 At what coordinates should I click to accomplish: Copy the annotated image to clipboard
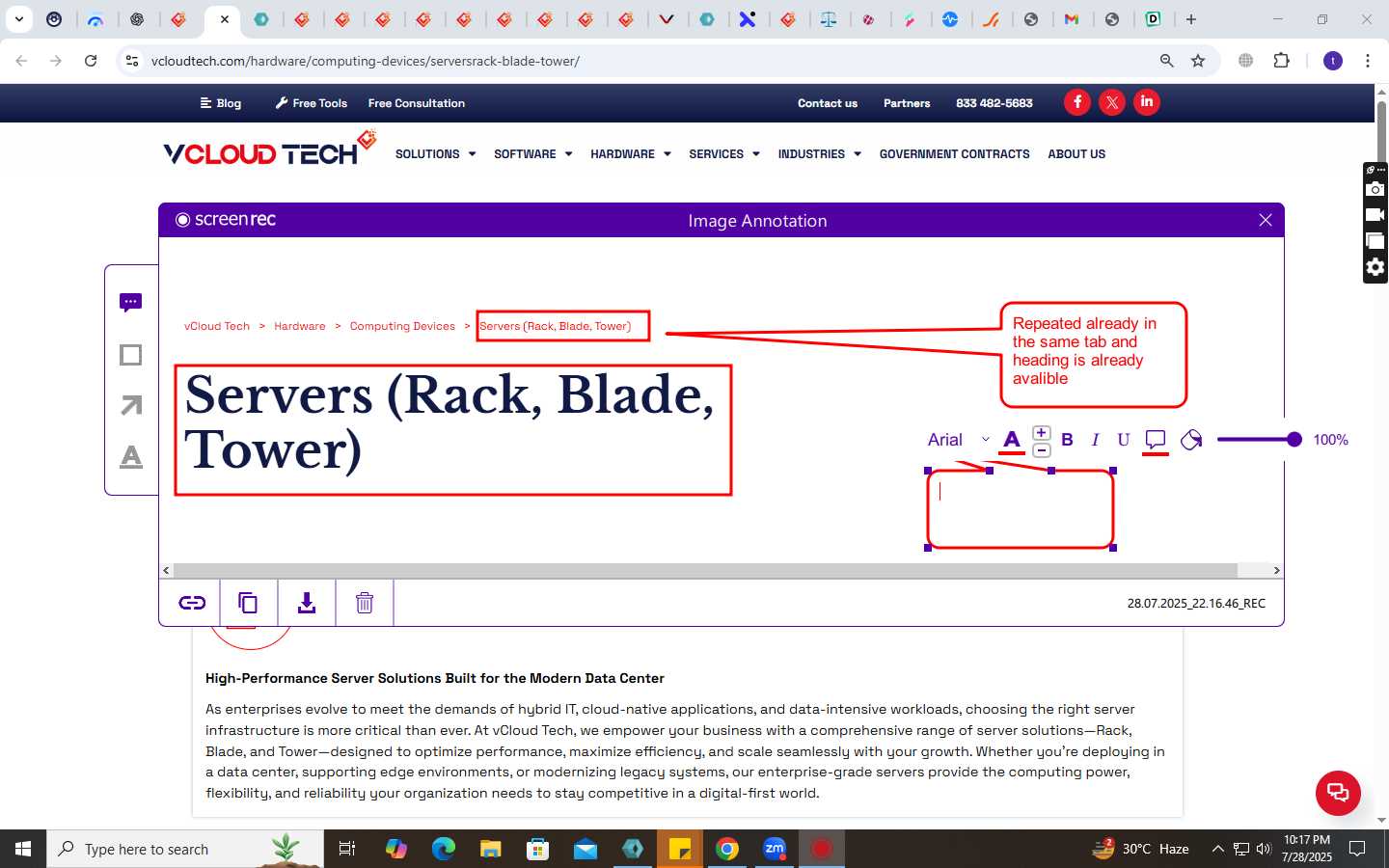coord(248,603)
